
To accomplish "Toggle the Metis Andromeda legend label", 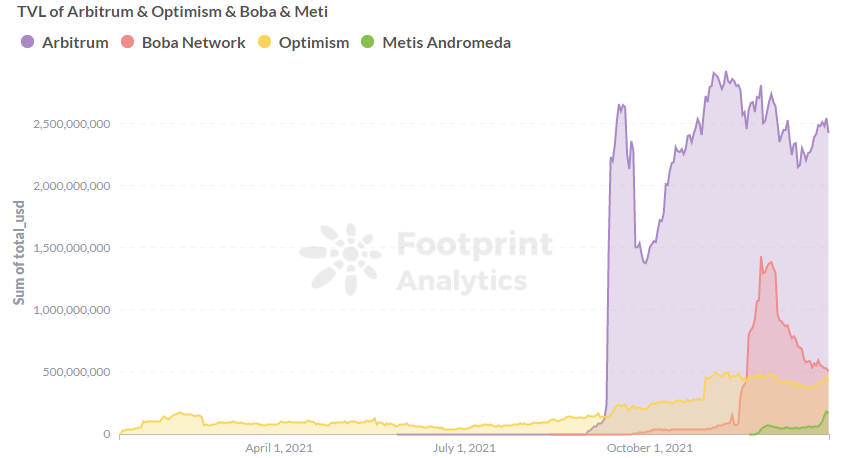I will (446, 43).
